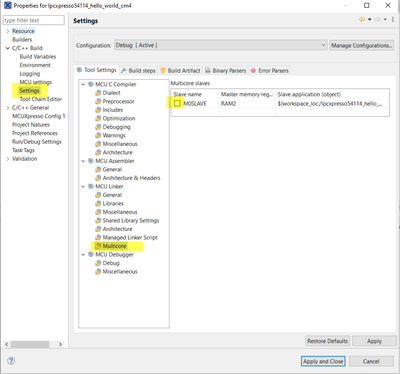Click the forward navigation arrow icon
400x374 pixels.
(x=377, y=20)
